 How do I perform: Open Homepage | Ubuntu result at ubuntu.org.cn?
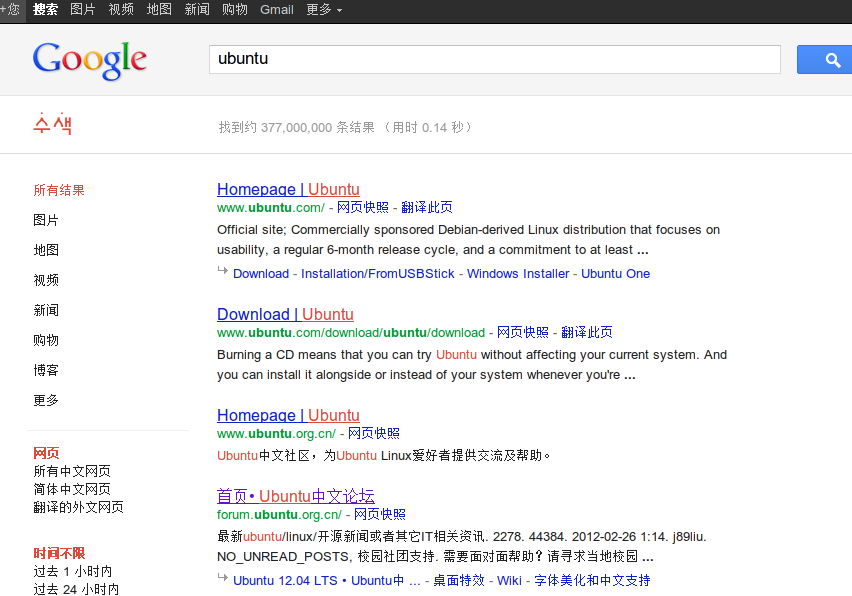[289, 415]
